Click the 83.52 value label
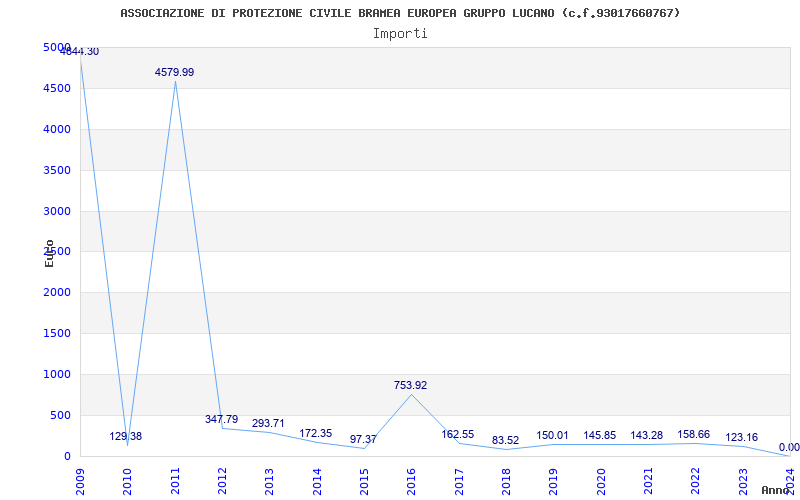The width and height of the screenshot is (800, 500). pyautogui.click(x=505, y=440)
